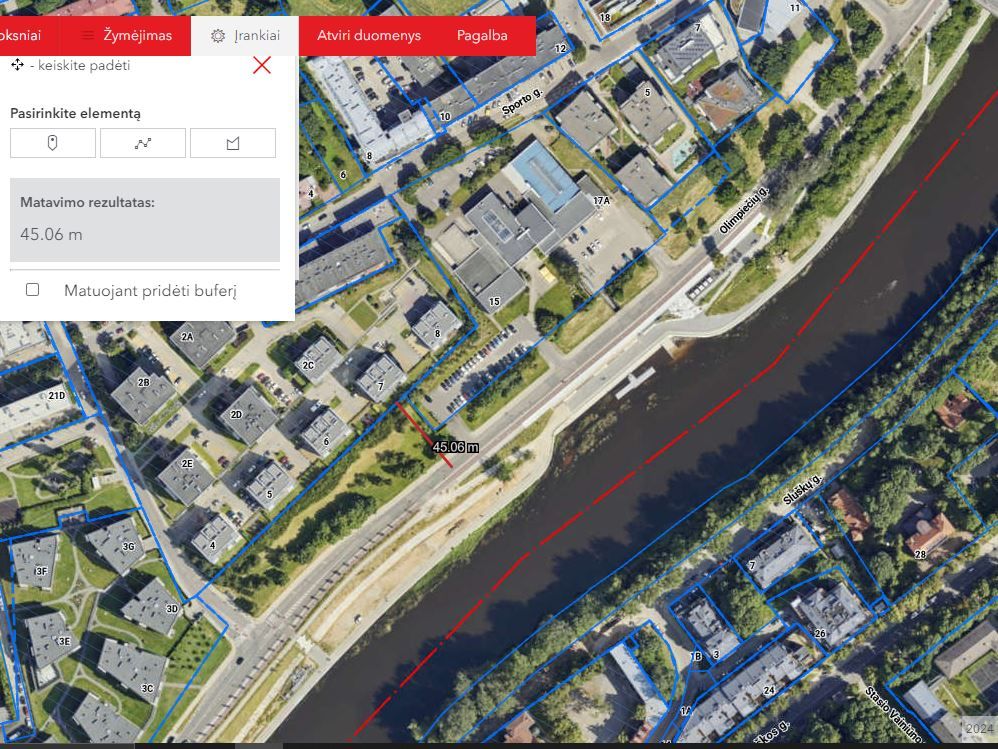Click the Olimpiečių g. street label

(x=743, y=210)
